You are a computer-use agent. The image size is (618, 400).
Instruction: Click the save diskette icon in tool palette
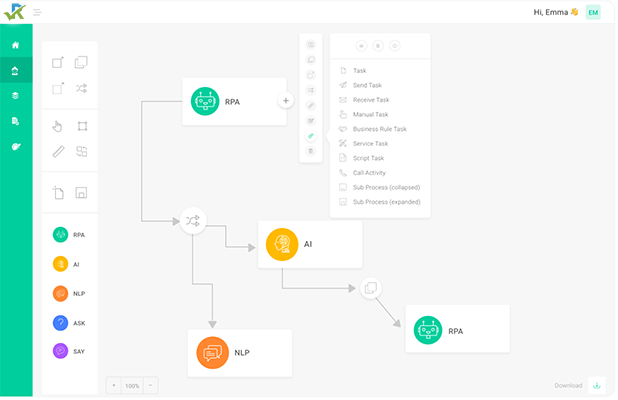pos(82,192)
